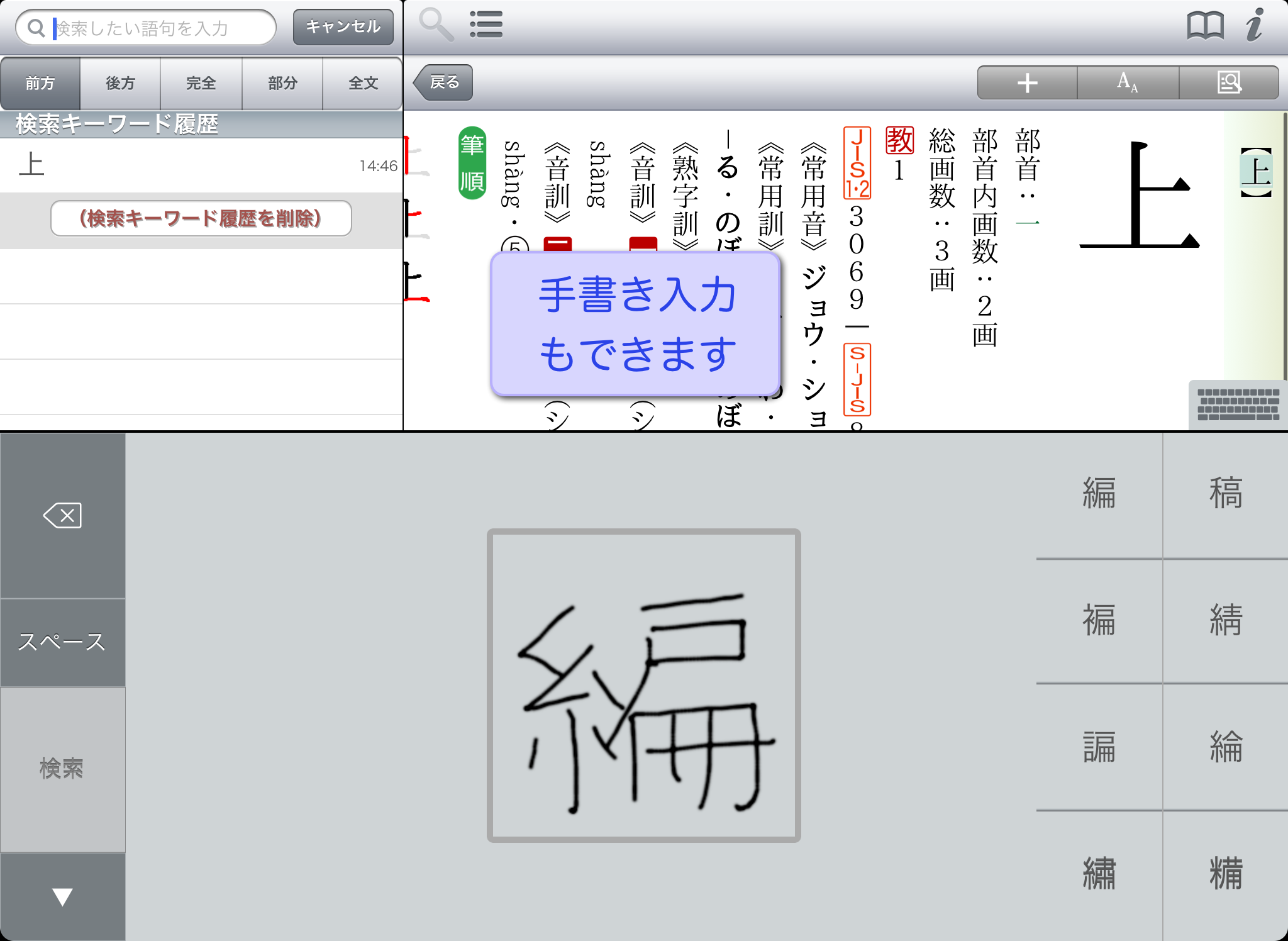The height and width of the screenshot is (941, 1288).
Task: Select 前方 prefix search mode
Action: [40, 83]
